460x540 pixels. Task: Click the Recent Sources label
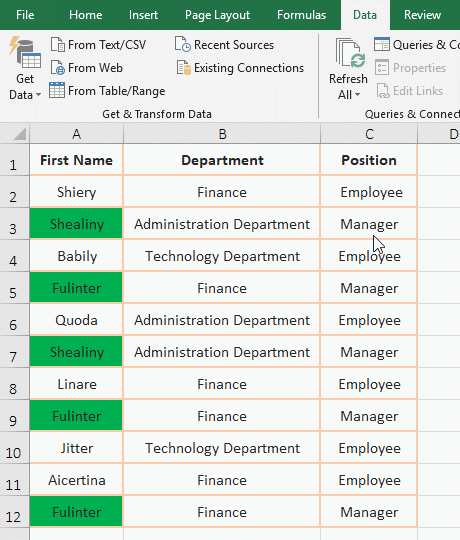234,45
